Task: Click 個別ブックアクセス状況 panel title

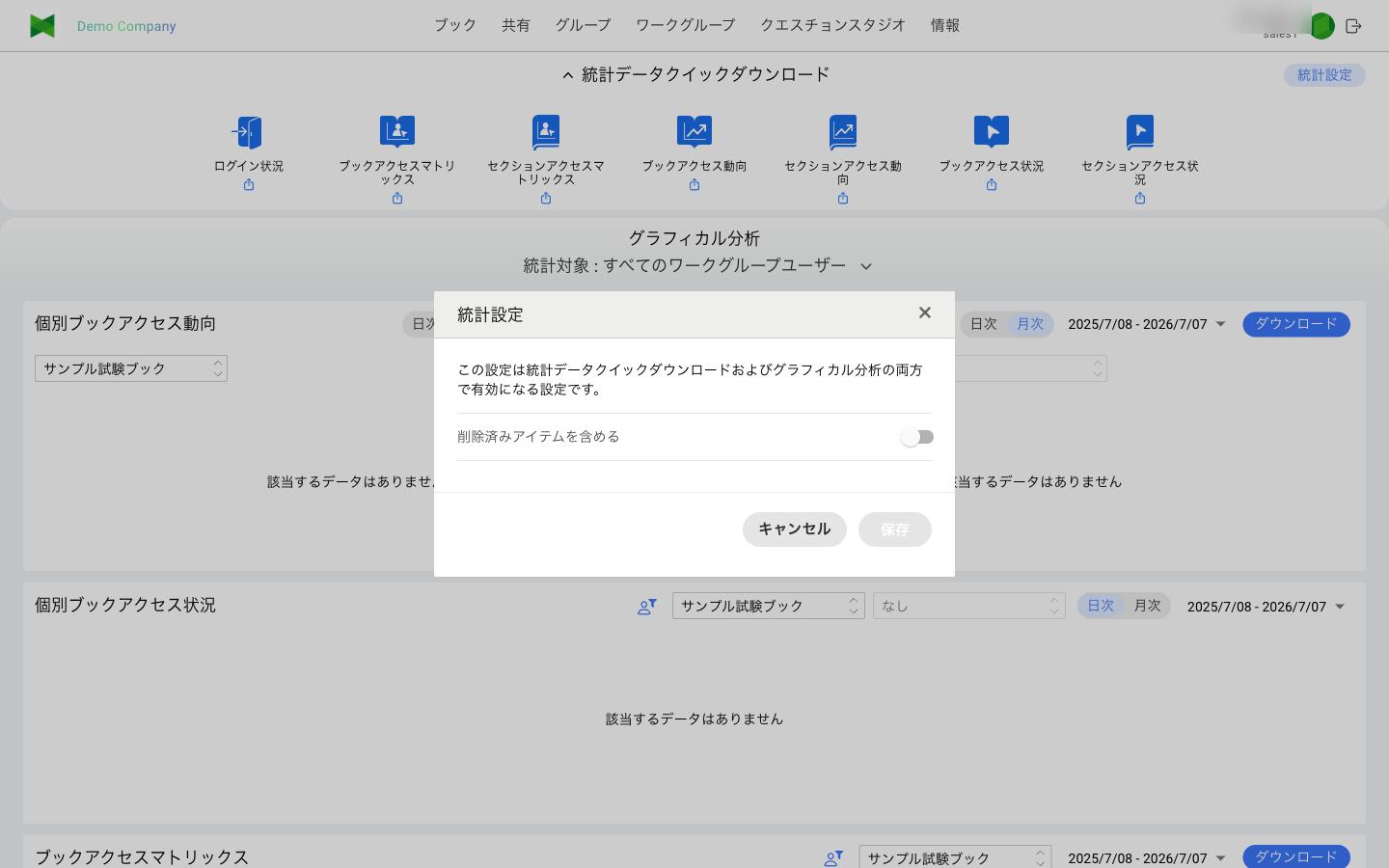Action: click(x=125, y=605)
